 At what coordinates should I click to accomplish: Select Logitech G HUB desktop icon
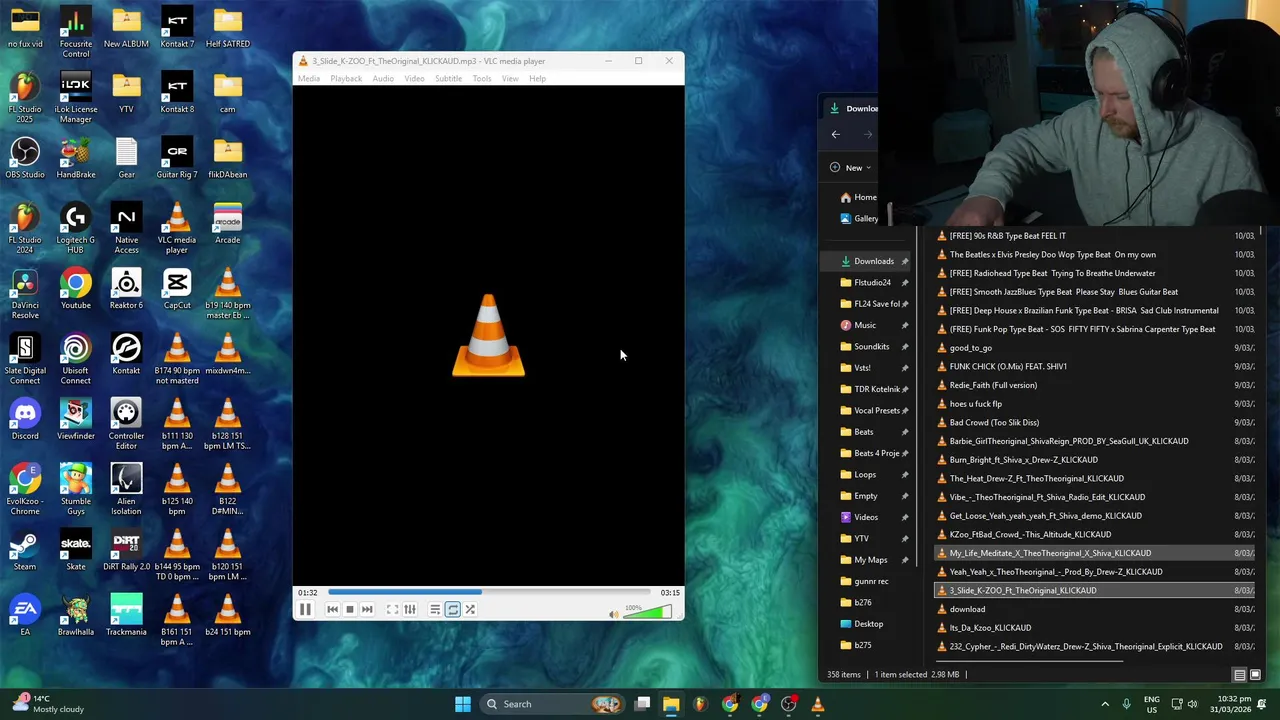76,228
